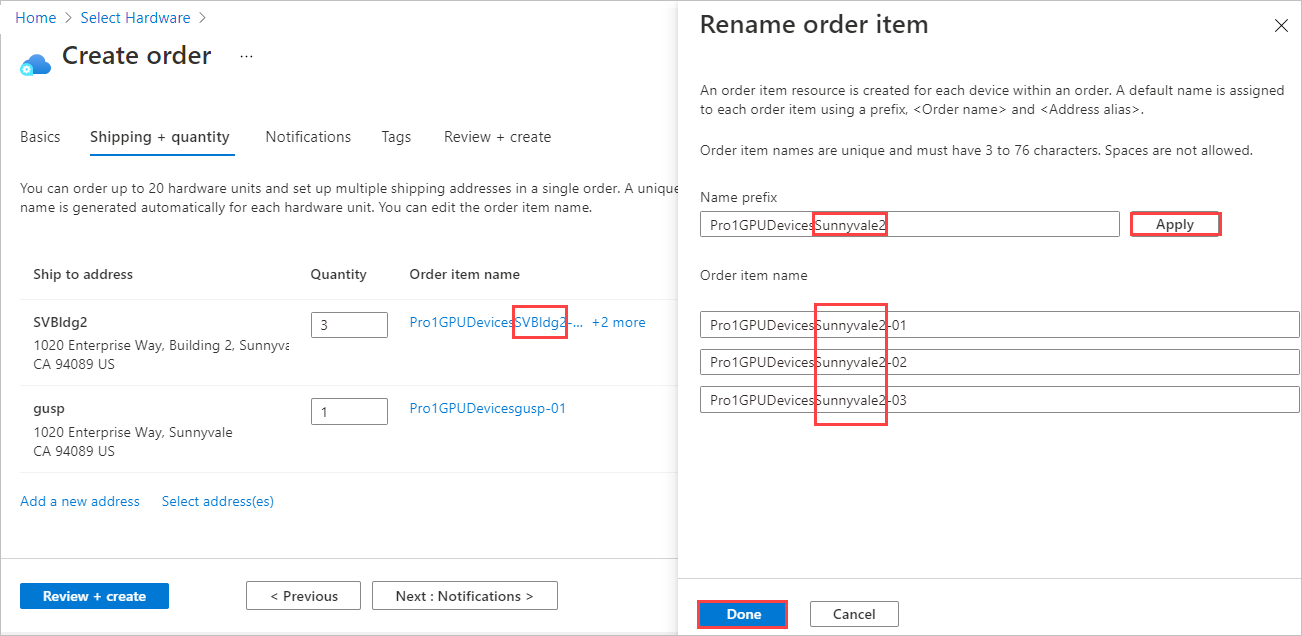The height and width of the screenshot is (636, 1302).
Task: Open Select address(es)
Action: point(217,500)
